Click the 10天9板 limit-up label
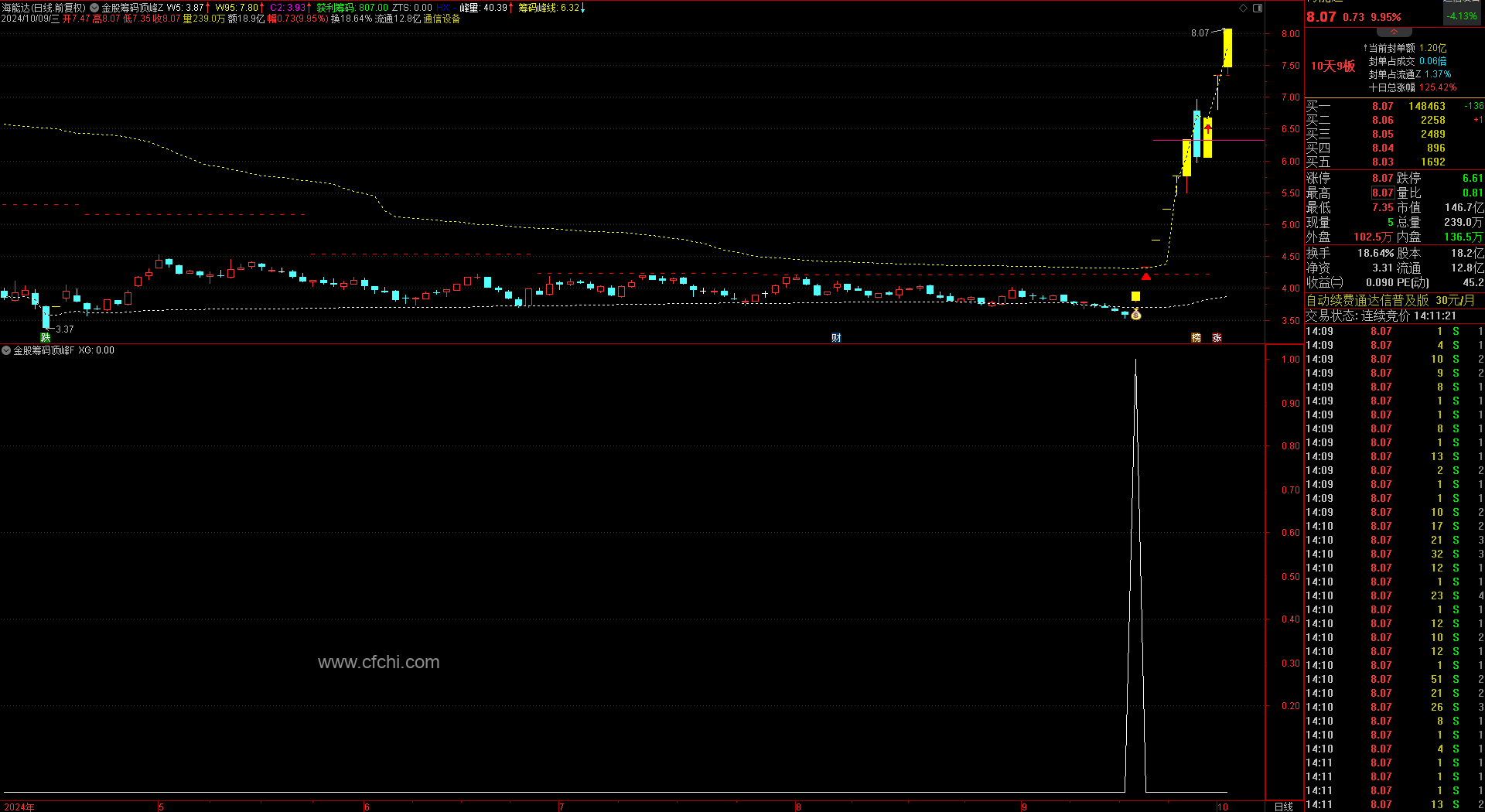 [1333, 67]
